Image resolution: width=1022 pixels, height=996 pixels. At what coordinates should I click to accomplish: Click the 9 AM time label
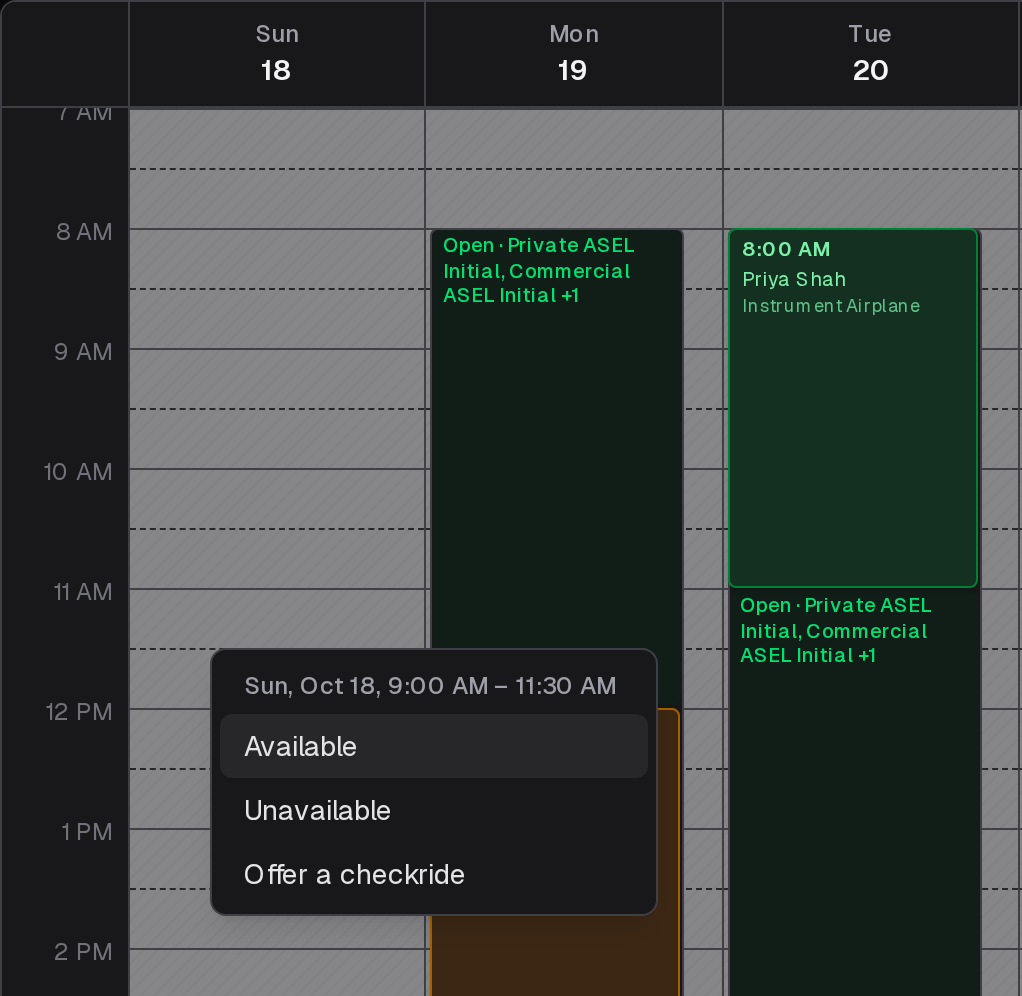pyautogui.click(x=83, y=352)
